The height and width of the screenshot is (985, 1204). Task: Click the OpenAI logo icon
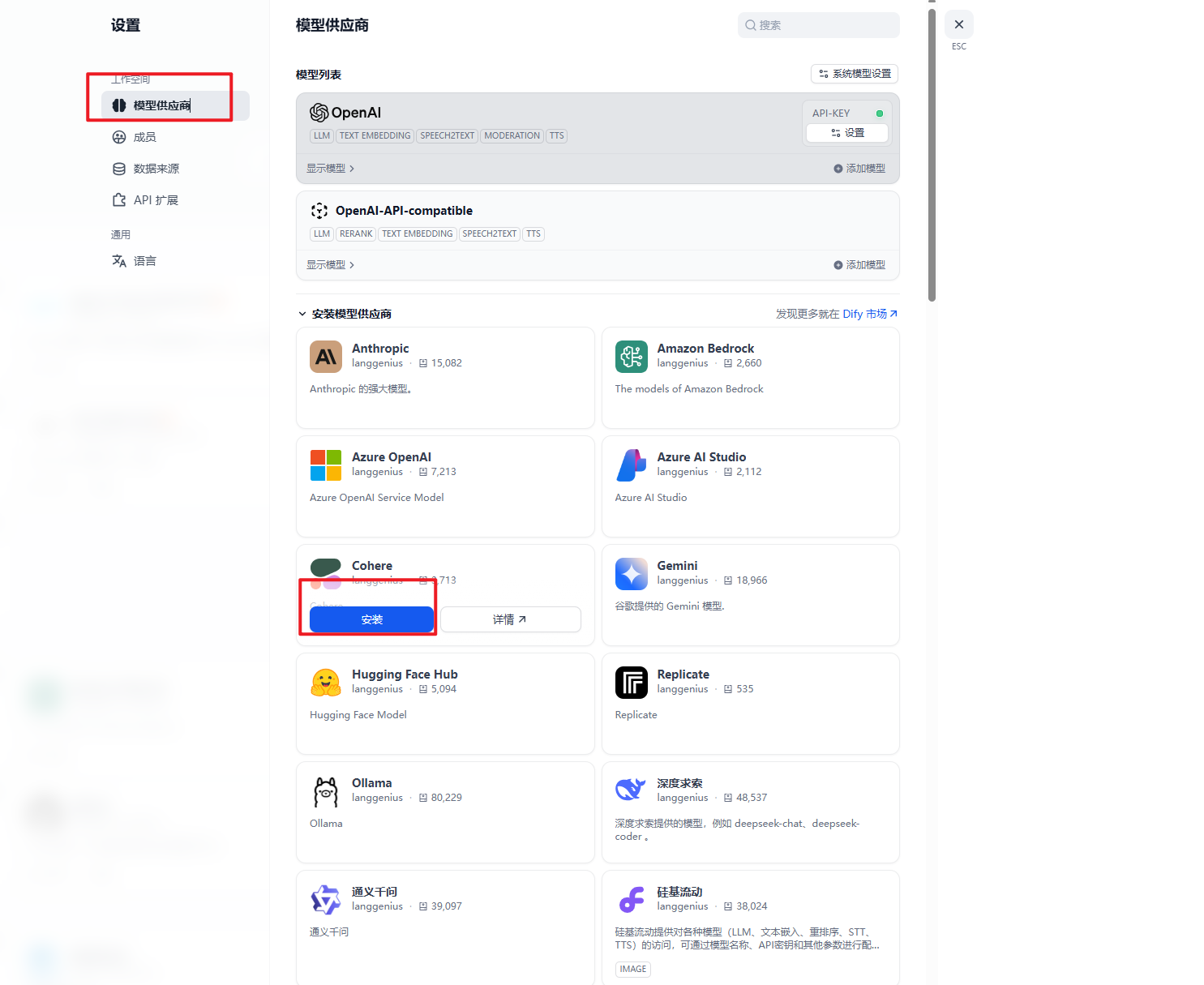click(319, 113)
